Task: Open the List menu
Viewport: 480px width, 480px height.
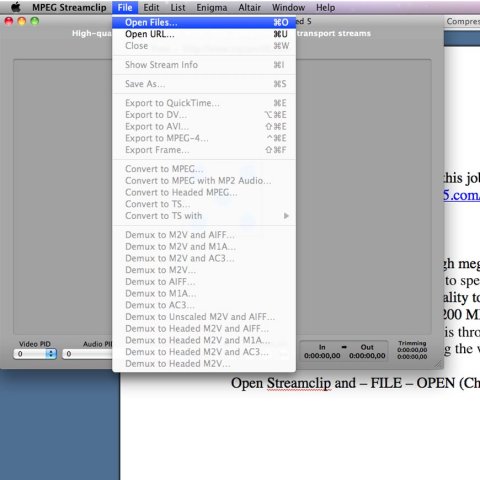Action: click(178, 7)
